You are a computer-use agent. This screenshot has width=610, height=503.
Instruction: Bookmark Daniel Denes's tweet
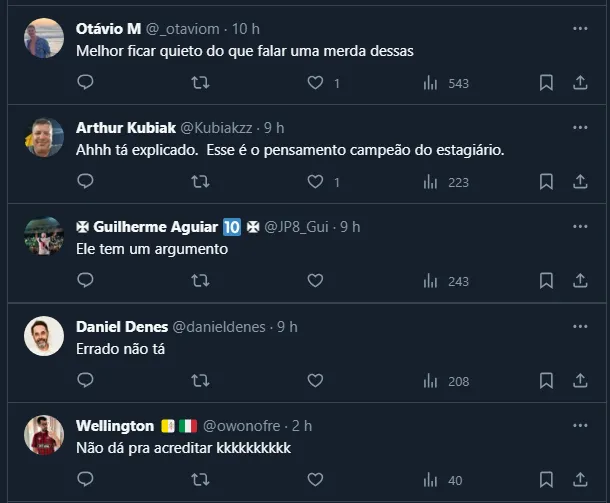[x=546, y=380]
